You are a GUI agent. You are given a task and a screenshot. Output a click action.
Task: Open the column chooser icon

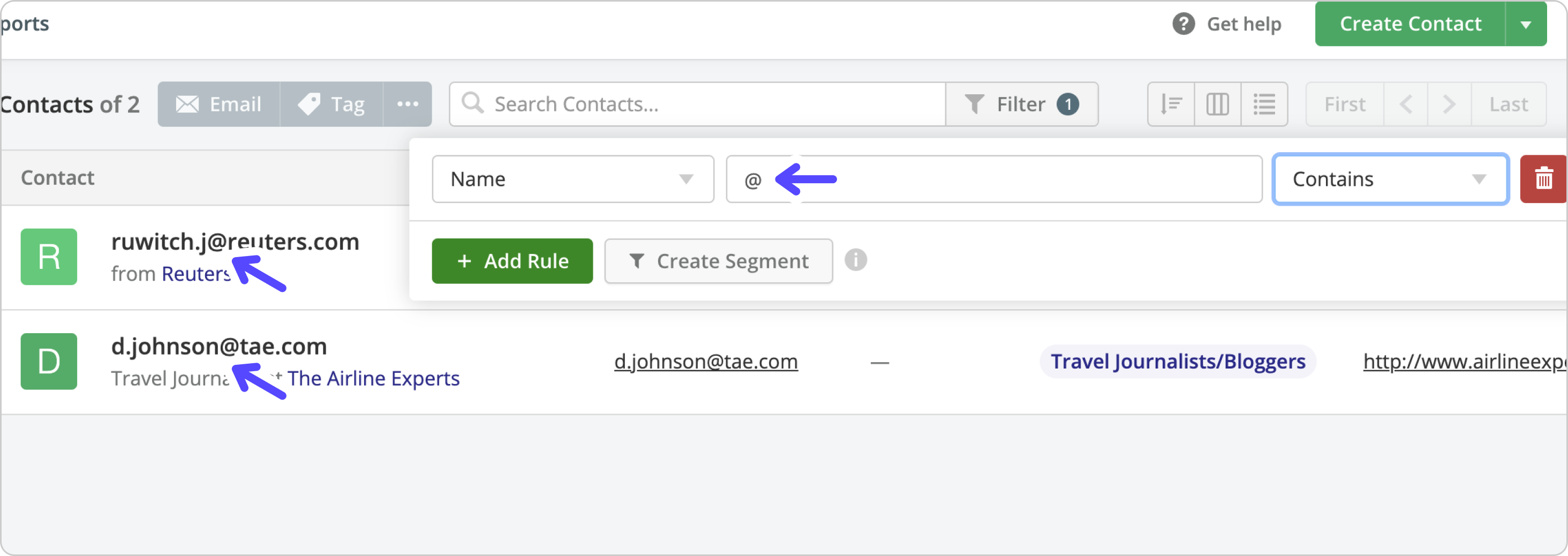[1217, 104]
